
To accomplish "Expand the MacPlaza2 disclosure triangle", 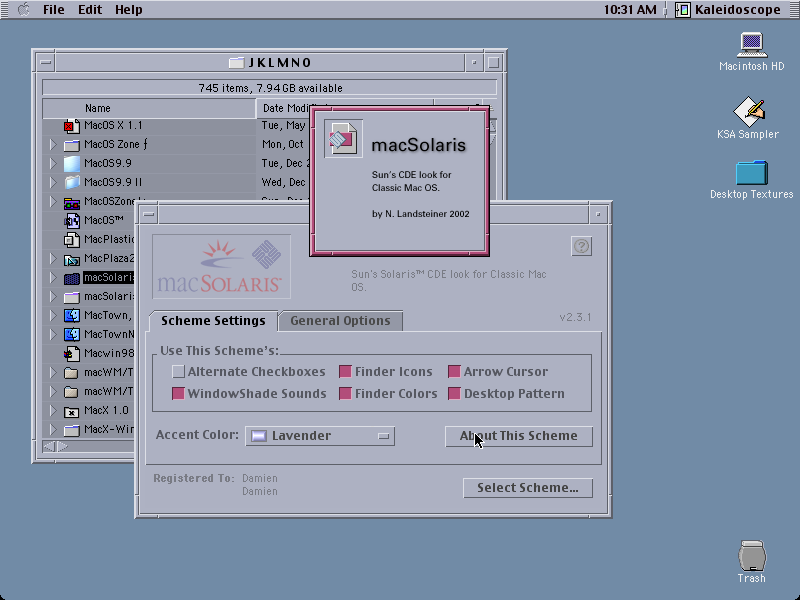I will [x=53, y=258].
